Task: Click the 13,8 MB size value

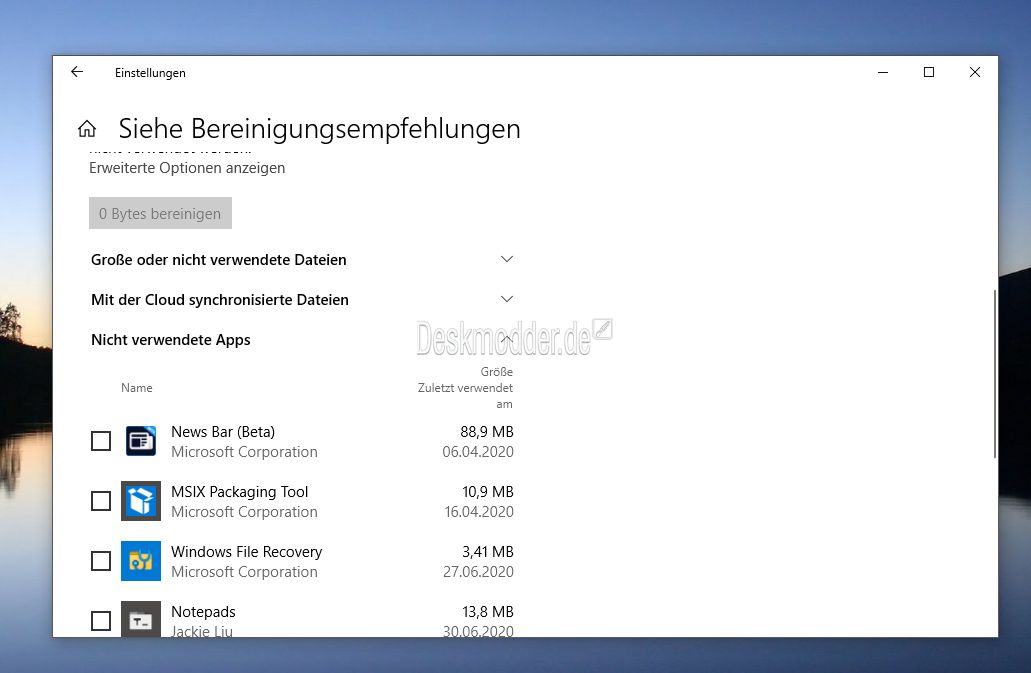Action: click(x=488, y=611)
